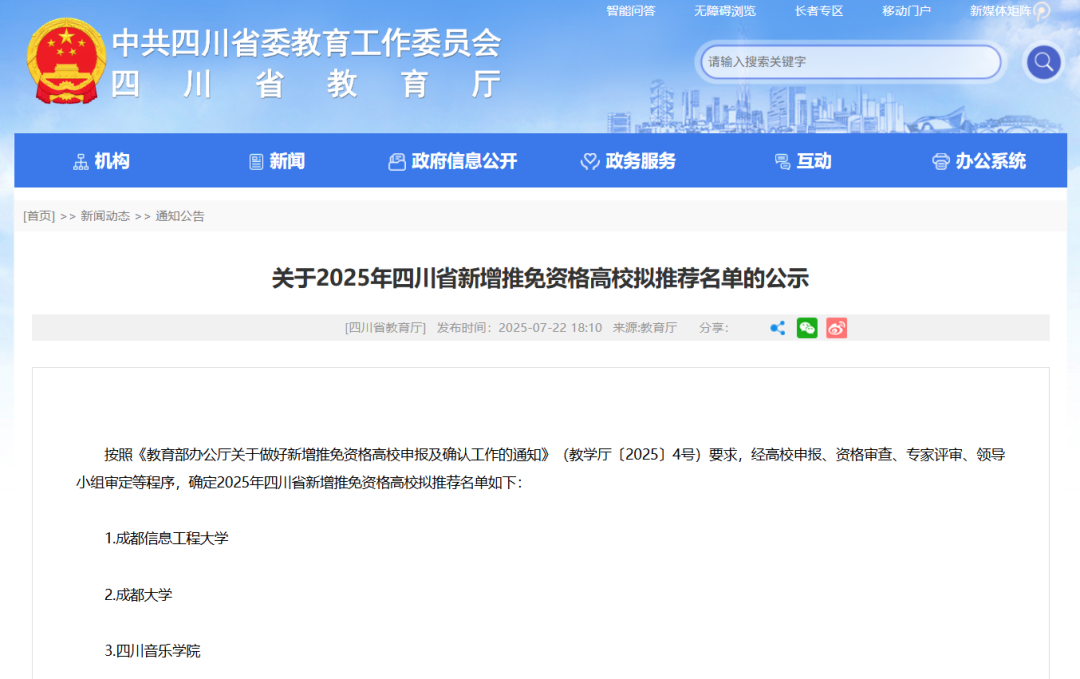
Task: Click the 发布时间 2025-07-22 18:10 text
Action: coord(519,328)
